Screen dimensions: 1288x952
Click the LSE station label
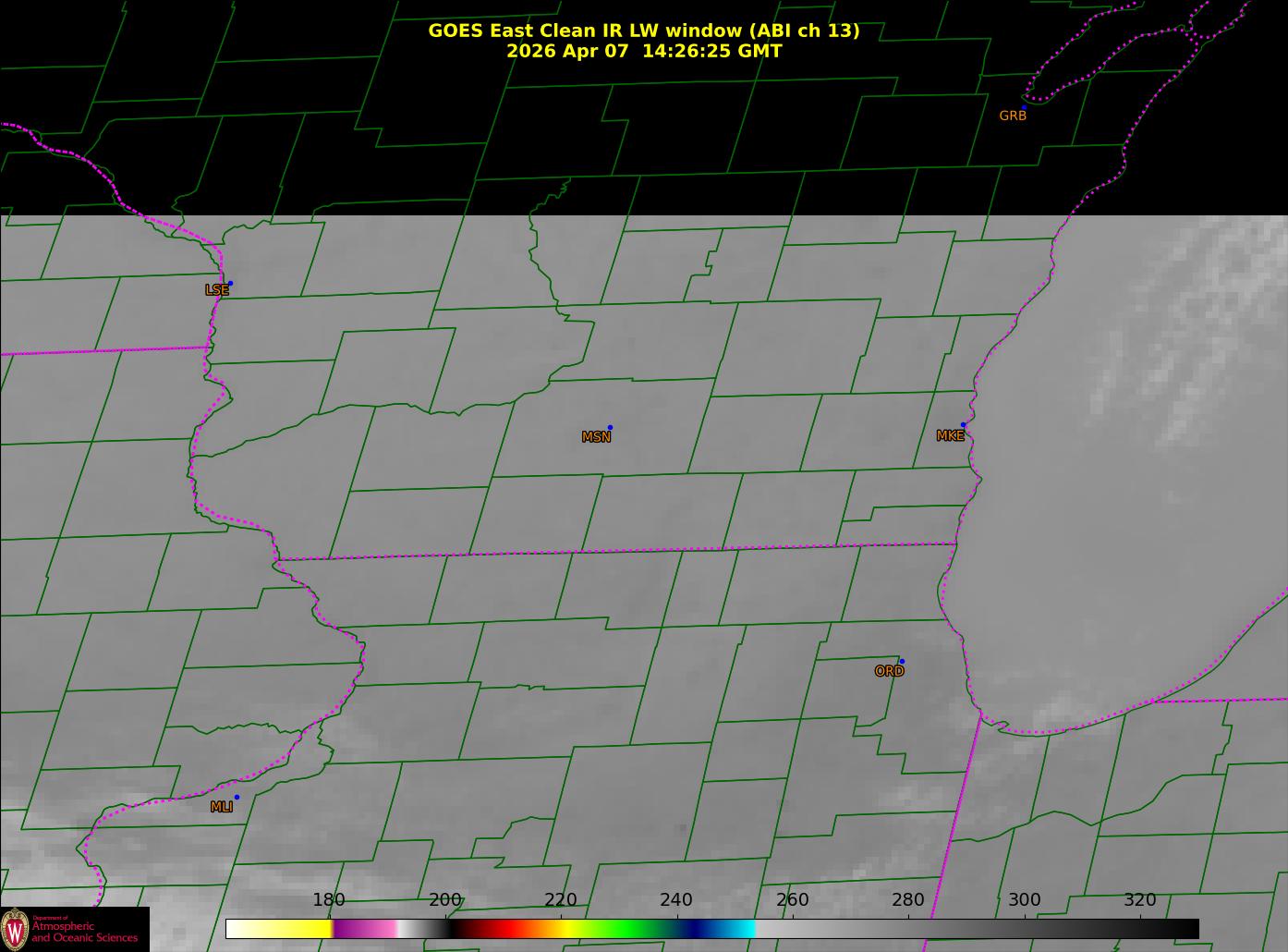[x=216, y=289]
